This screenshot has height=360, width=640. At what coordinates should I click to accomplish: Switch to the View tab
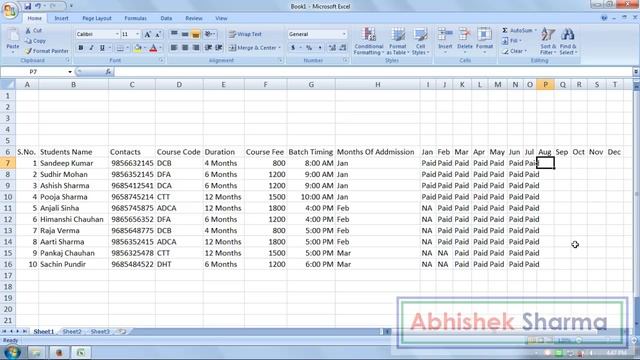[221, 18]
